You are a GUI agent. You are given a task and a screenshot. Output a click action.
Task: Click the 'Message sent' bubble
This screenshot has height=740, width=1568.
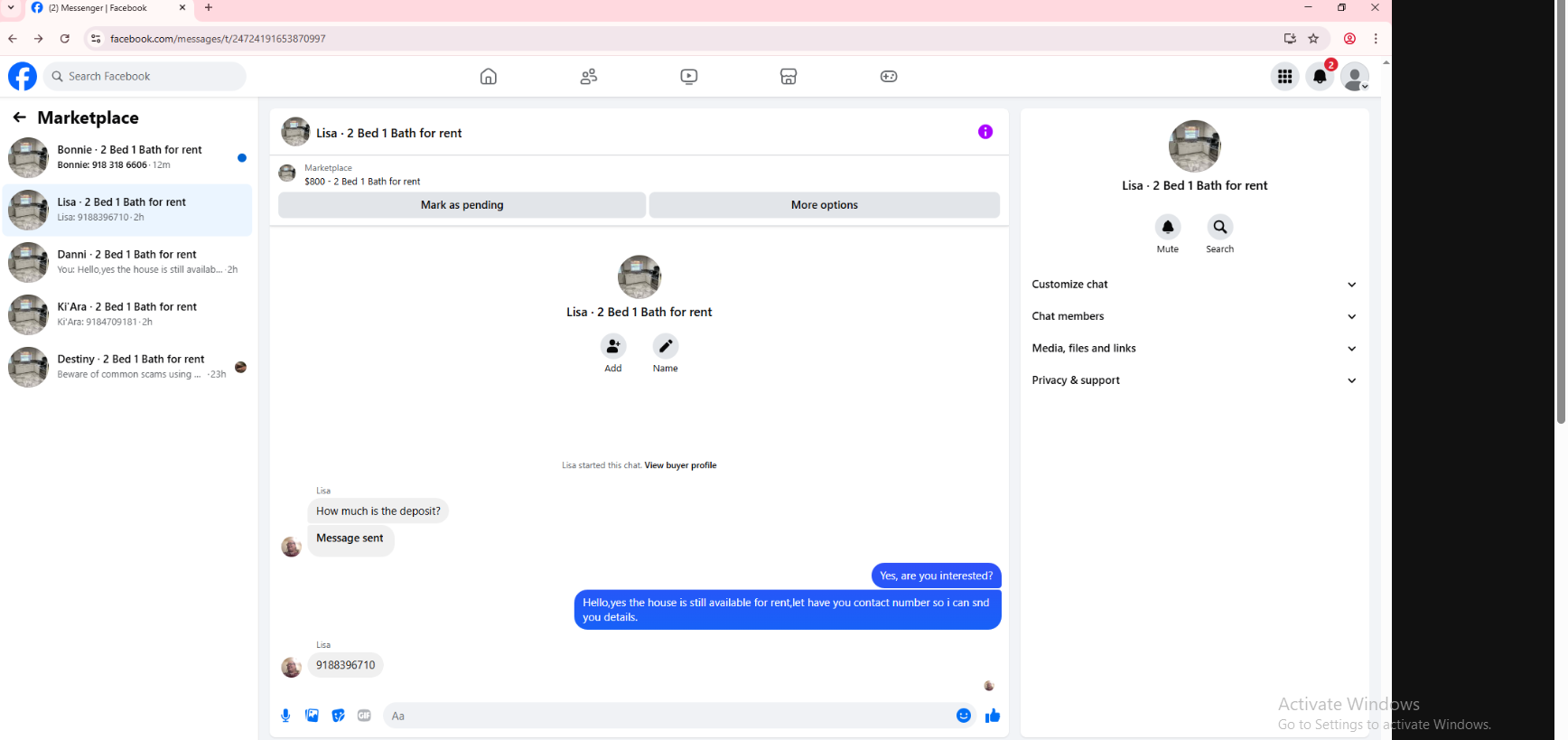coord(350,539)
